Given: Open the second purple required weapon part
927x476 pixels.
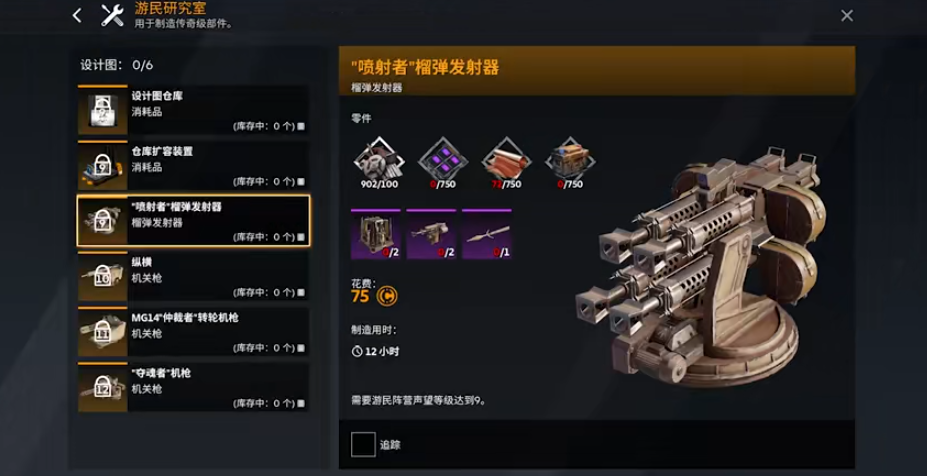Looking at the screenshot, I should pos(431,234).
